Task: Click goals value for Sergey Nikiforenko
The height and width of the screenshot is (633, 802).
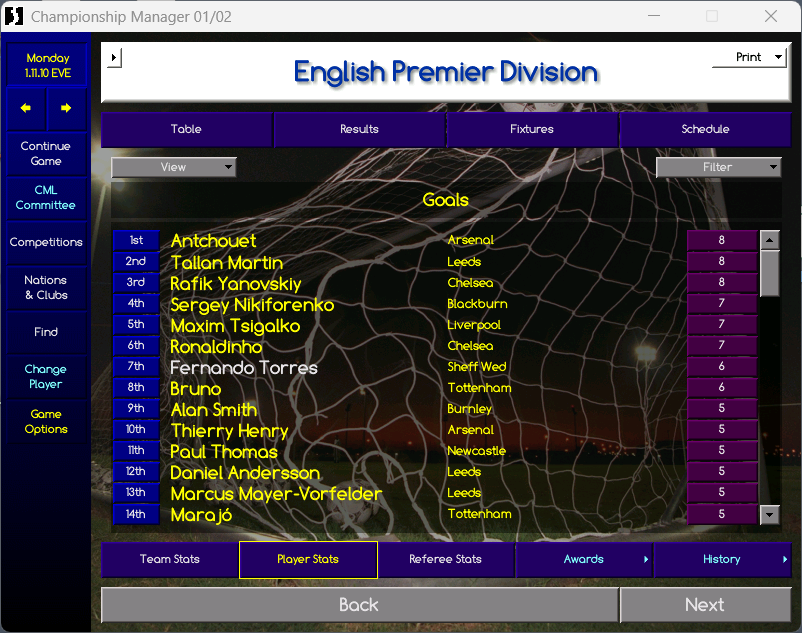Action: coord(722,303)
